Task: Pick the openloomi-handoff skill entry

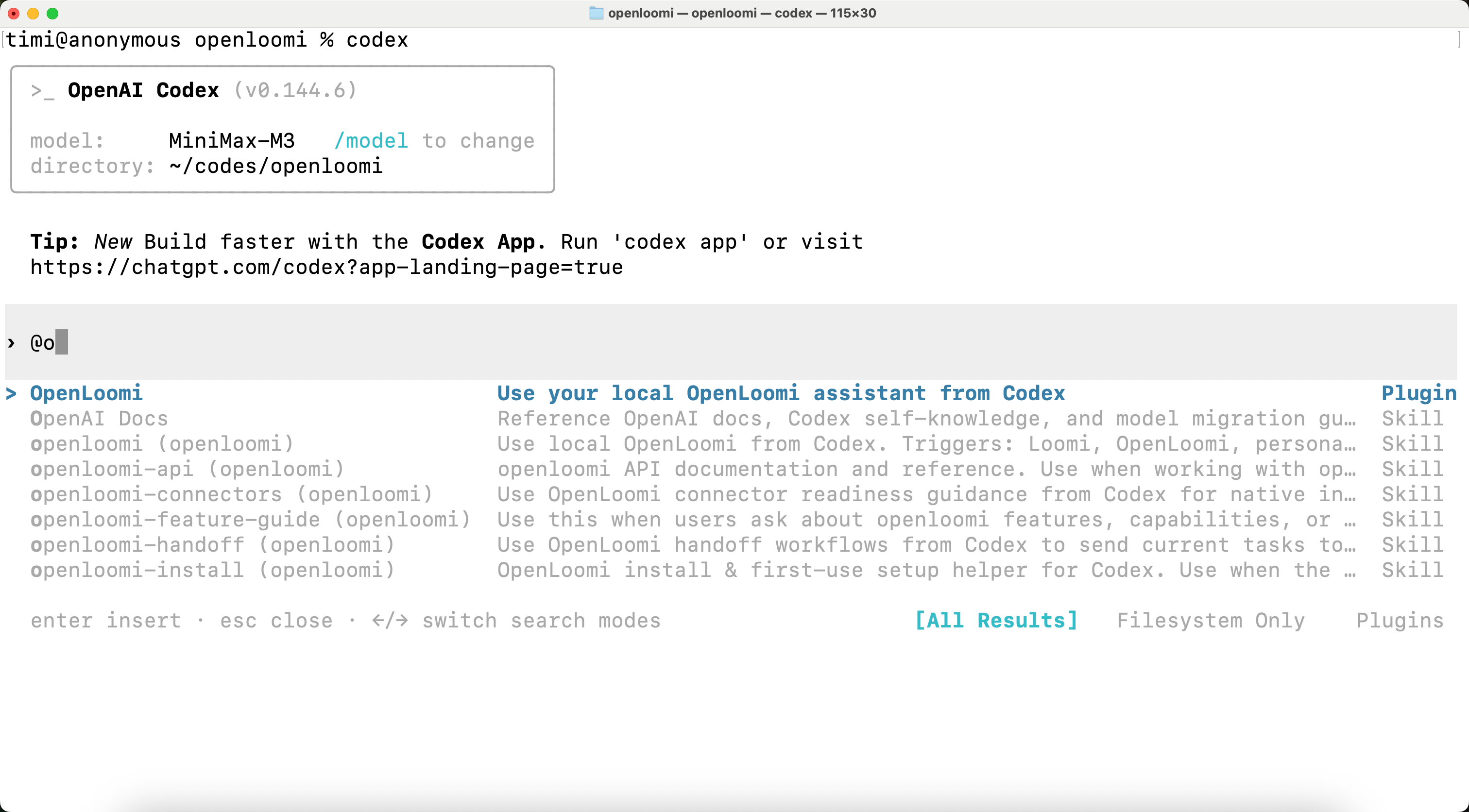Action: click(731, 544)
